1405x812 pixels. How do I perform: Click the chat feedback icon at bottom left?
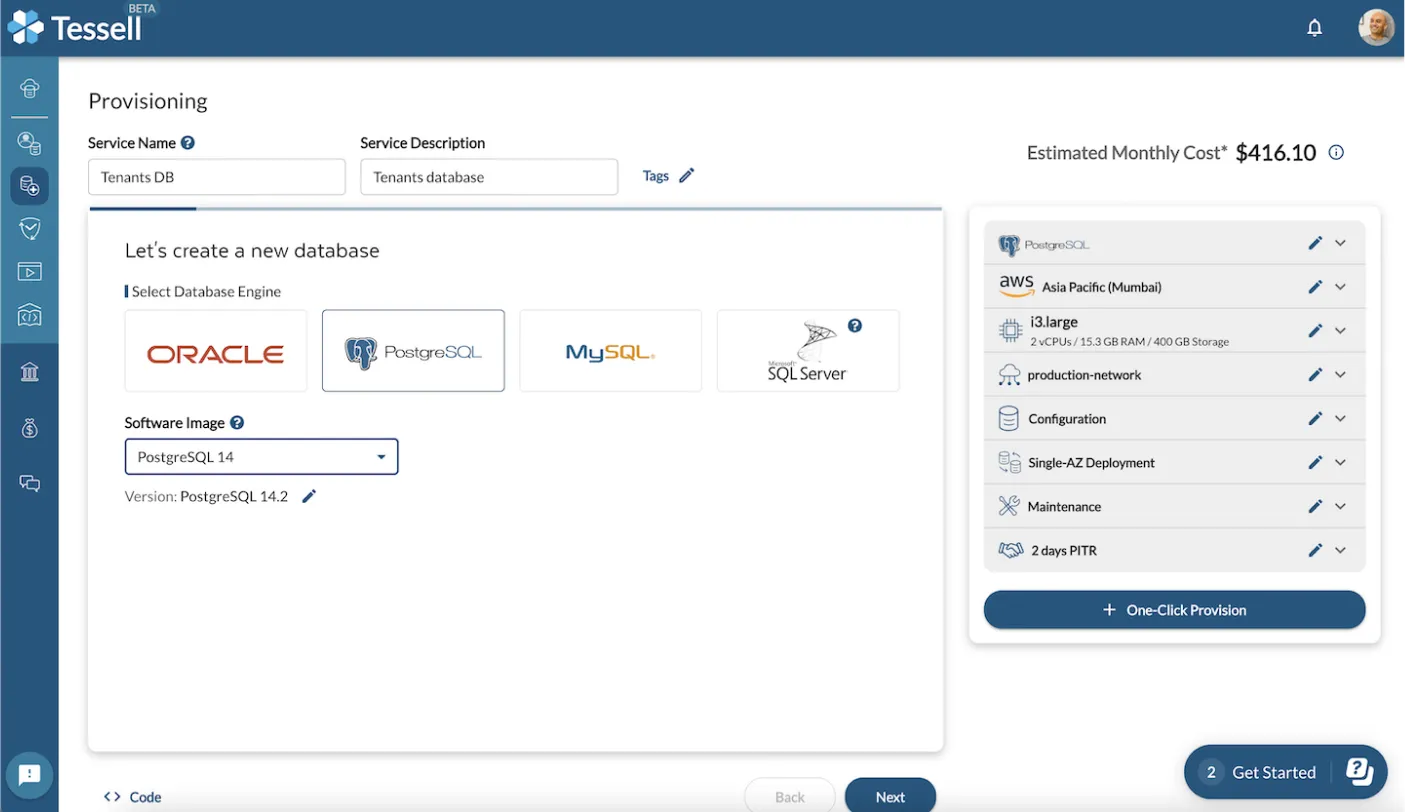(x=29, y=775)
